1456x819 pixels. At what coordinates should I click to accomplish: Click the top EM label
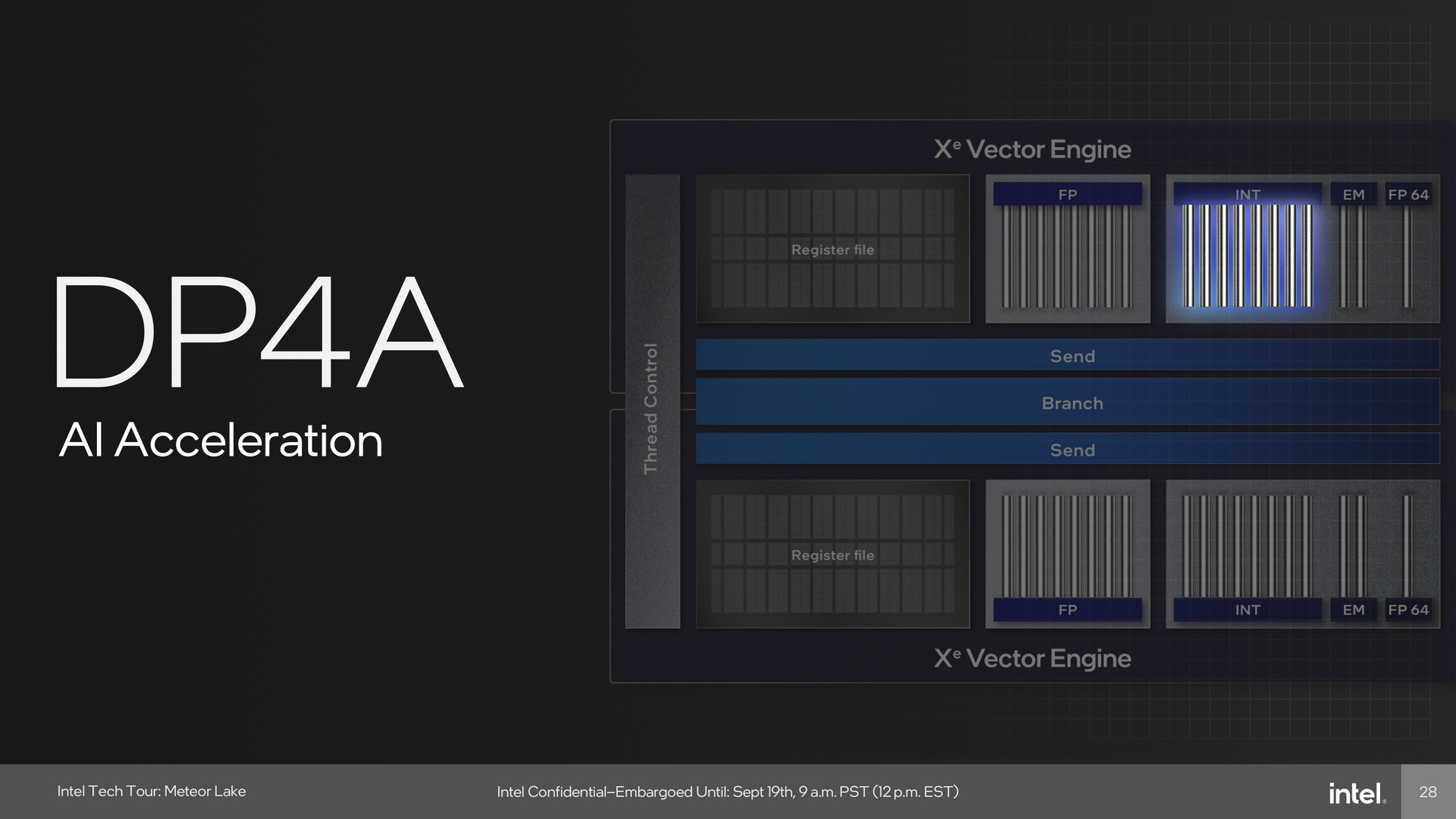pyautogui.click(x=1354, y=194)
